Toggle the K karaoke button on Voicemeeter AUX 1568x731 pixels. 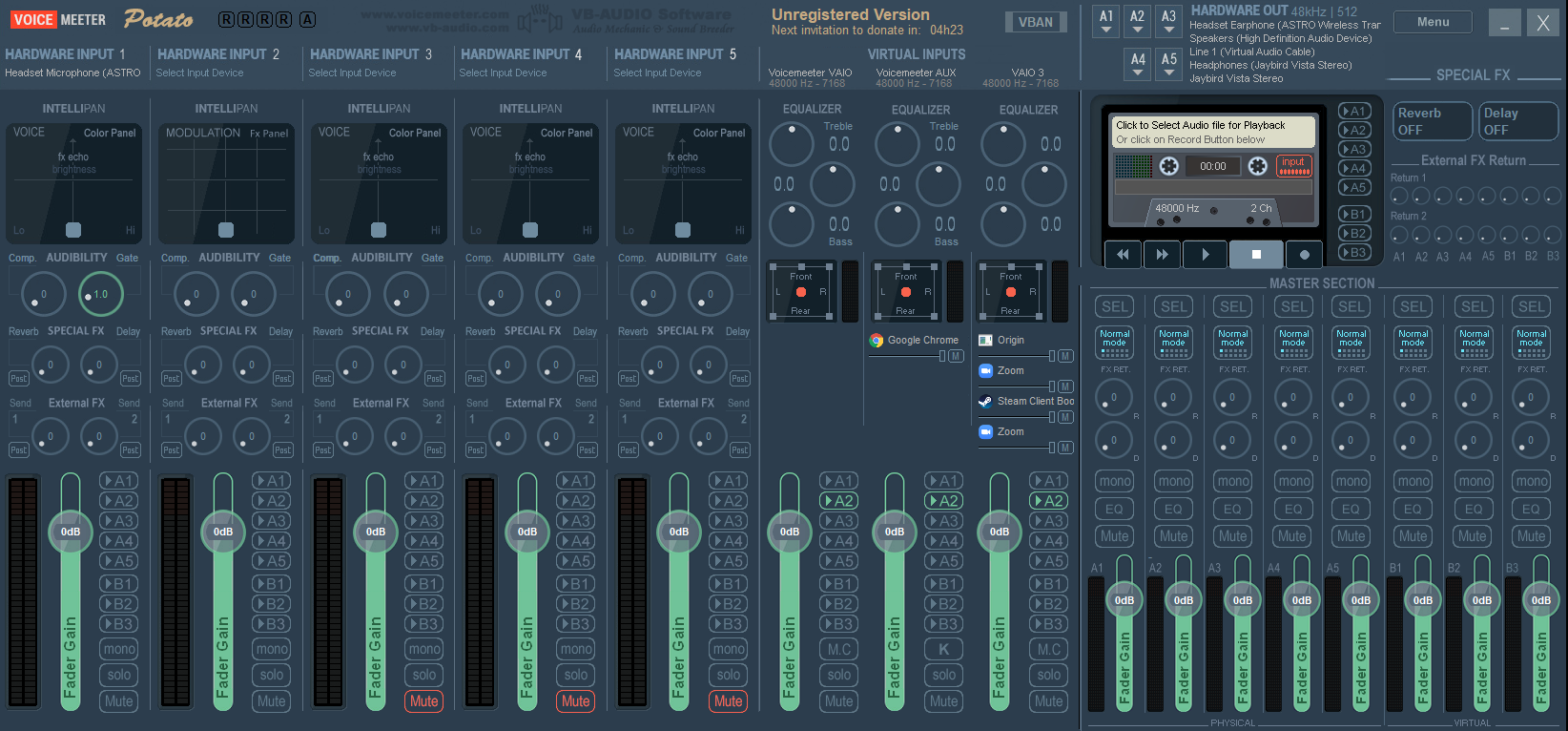click(x=943, y=649)
